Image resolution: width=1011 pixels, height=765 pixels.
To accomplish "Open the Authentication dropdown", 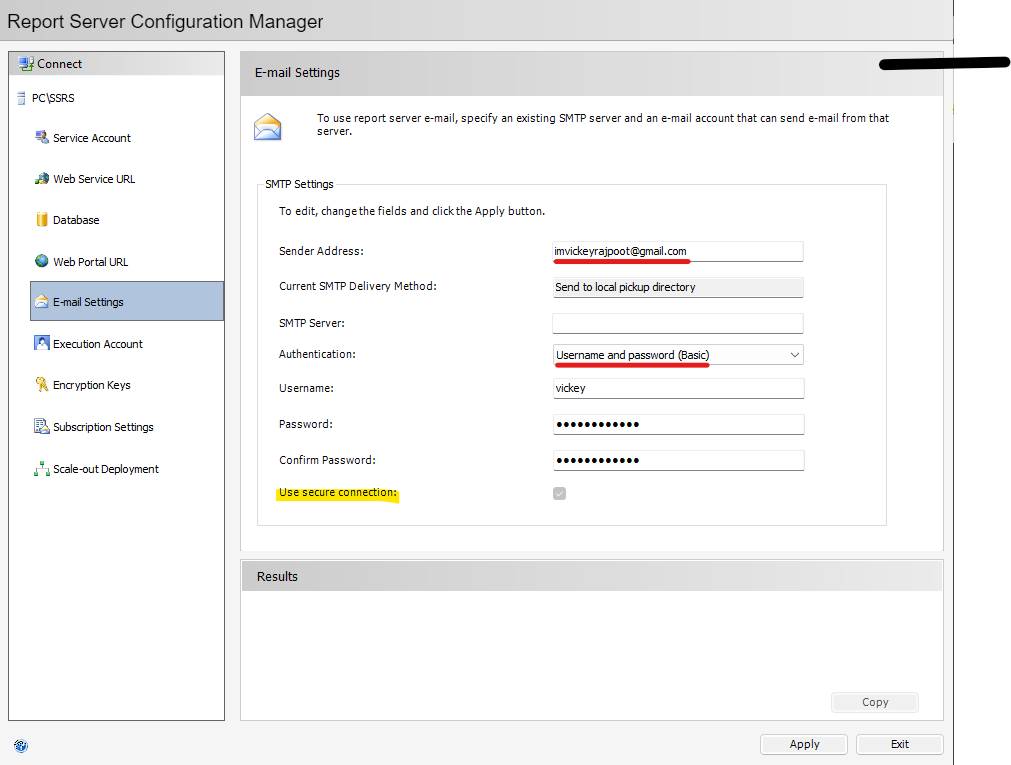I will 678,355.
